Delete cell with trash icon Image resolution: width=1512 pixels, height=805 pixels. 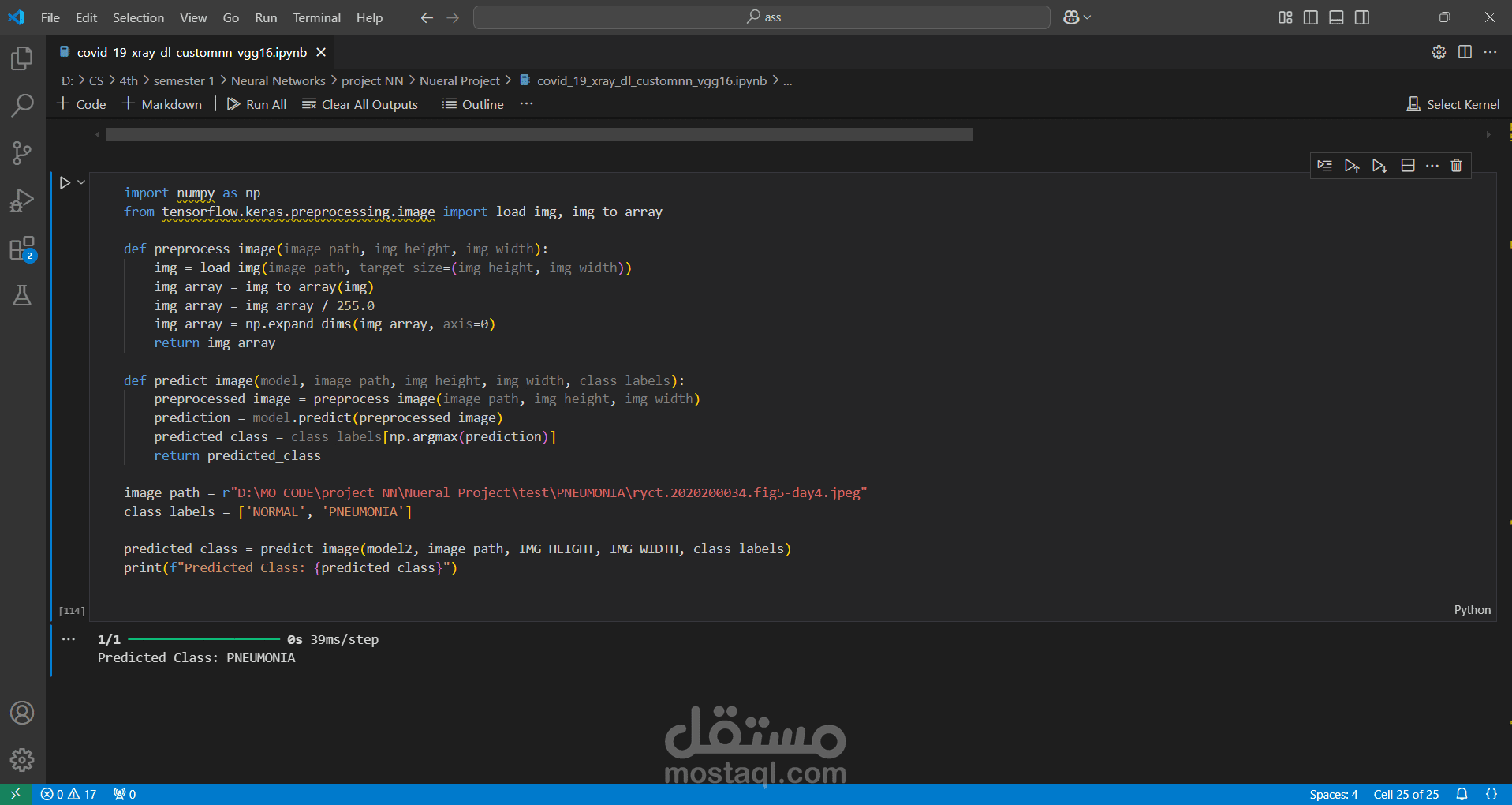tap(1457, 166)
